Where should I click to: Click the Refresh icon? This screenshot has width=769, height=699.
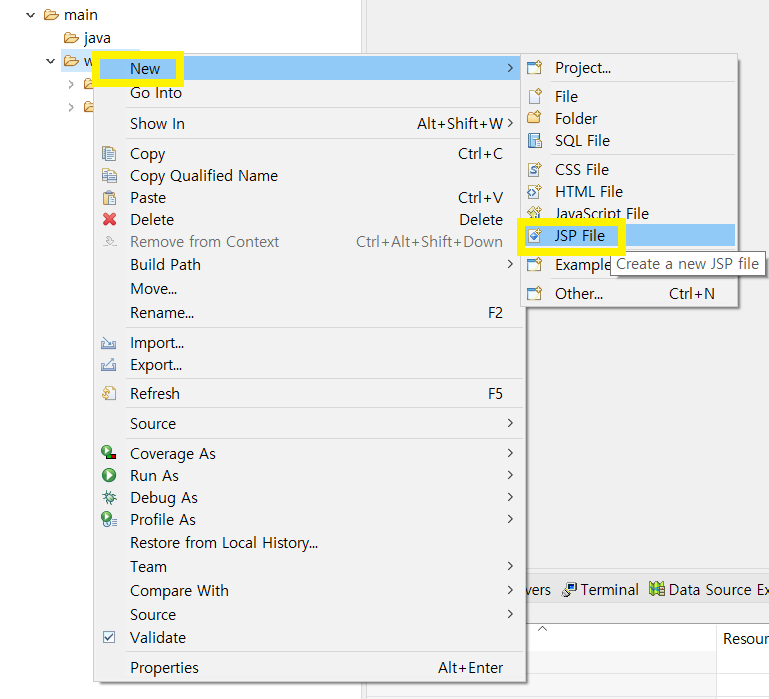click(x=109, y=393)
